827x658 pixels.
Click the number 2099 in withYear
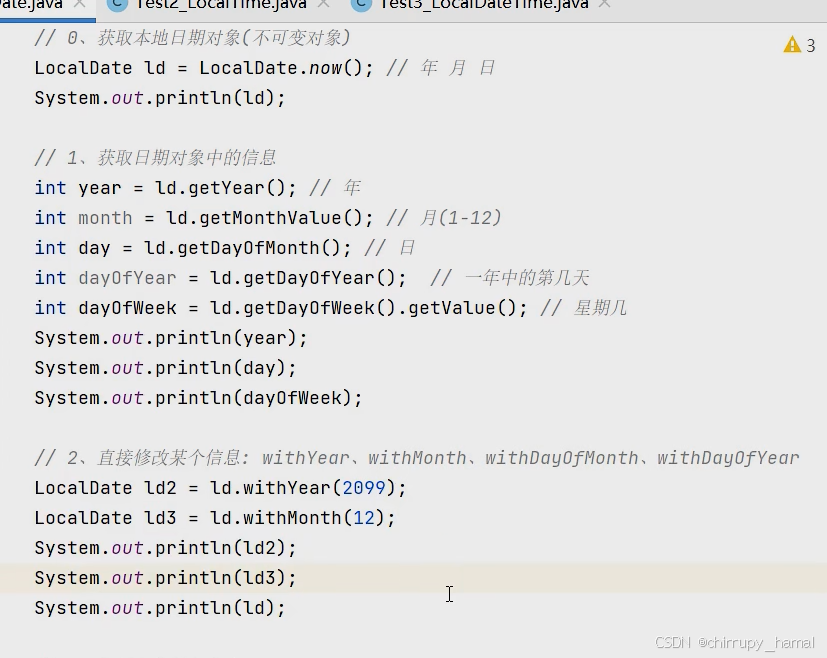364,488
